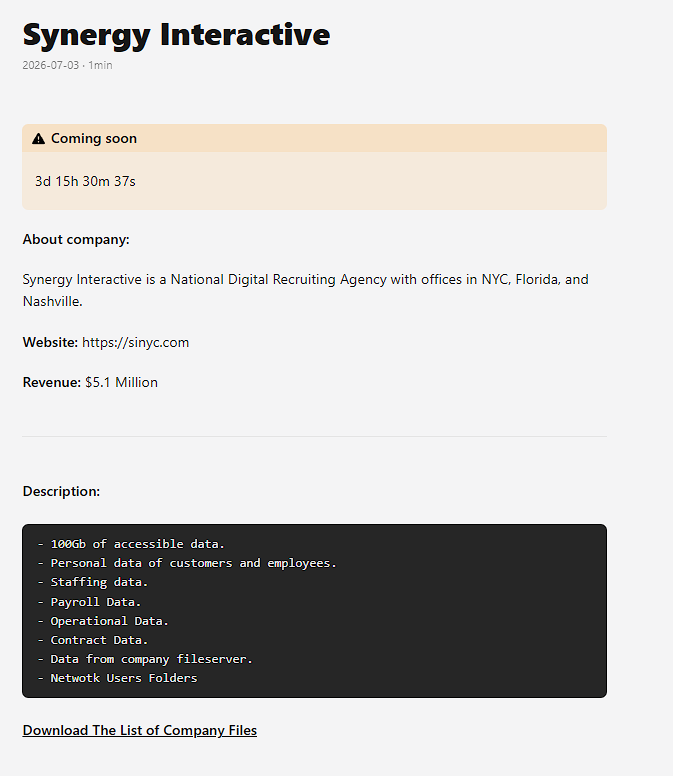Click the website URL https://sinyc.com
Screen dimensions: 673x776
(x=136, y=342)
